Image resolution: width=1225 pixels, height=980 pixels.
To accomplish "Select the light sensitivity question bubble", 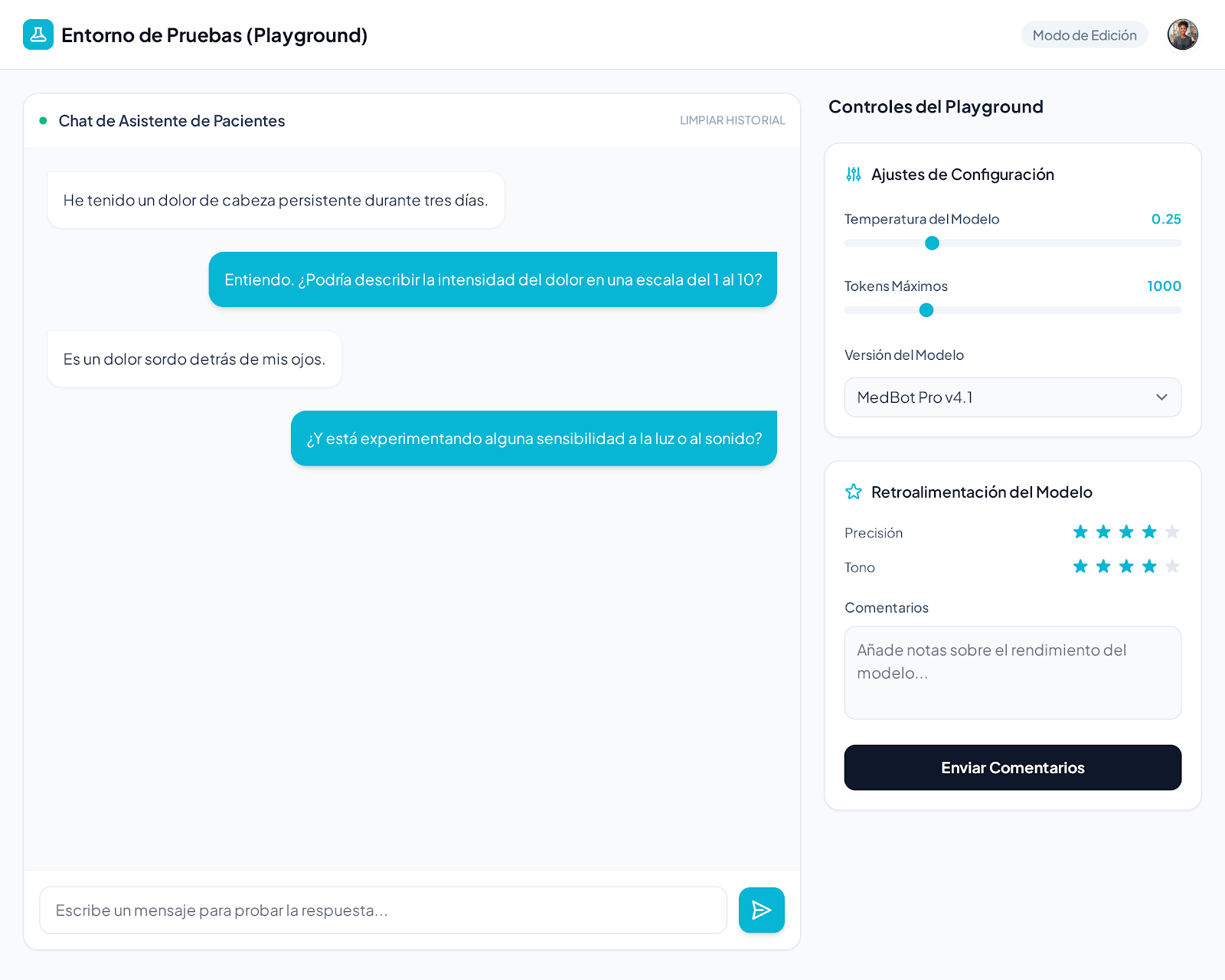I will pyautogui.click(x=534, y=439).
